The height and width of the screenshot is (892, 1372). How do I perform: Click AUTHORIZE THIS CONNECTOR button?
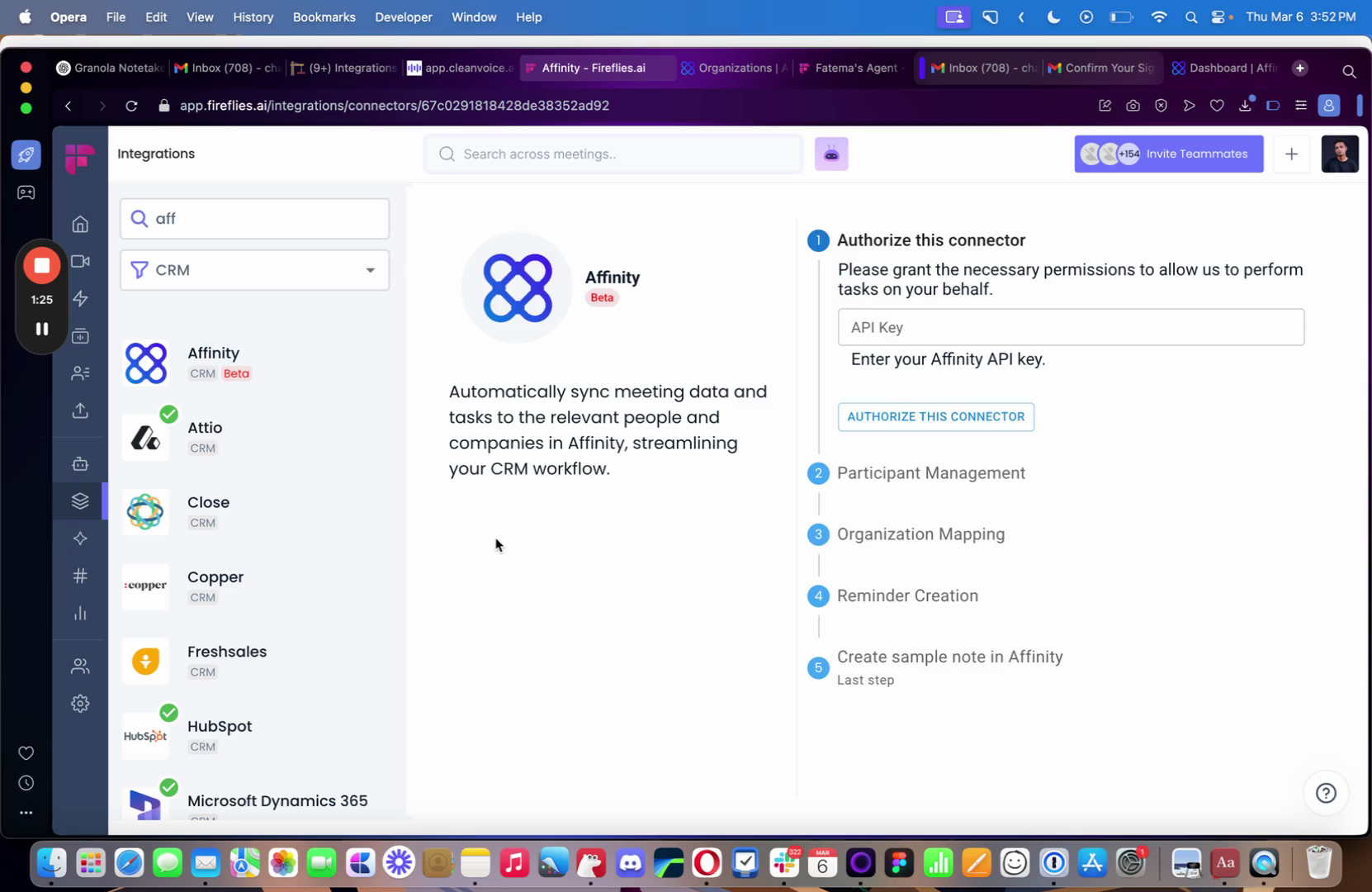(935, 416)
